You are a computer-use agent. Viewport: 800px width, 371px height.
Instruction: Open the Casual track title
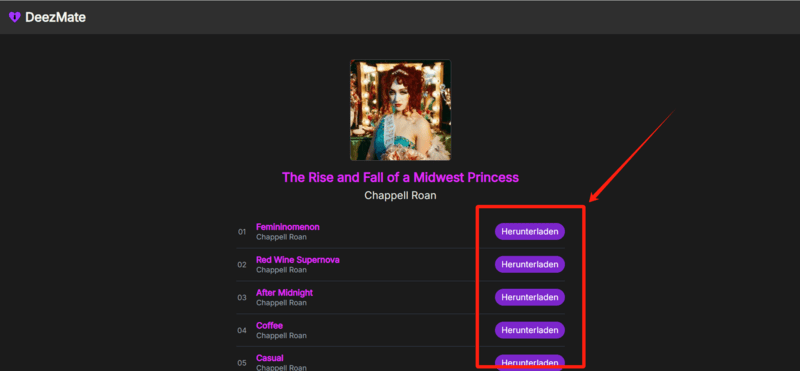coord(270,358)
